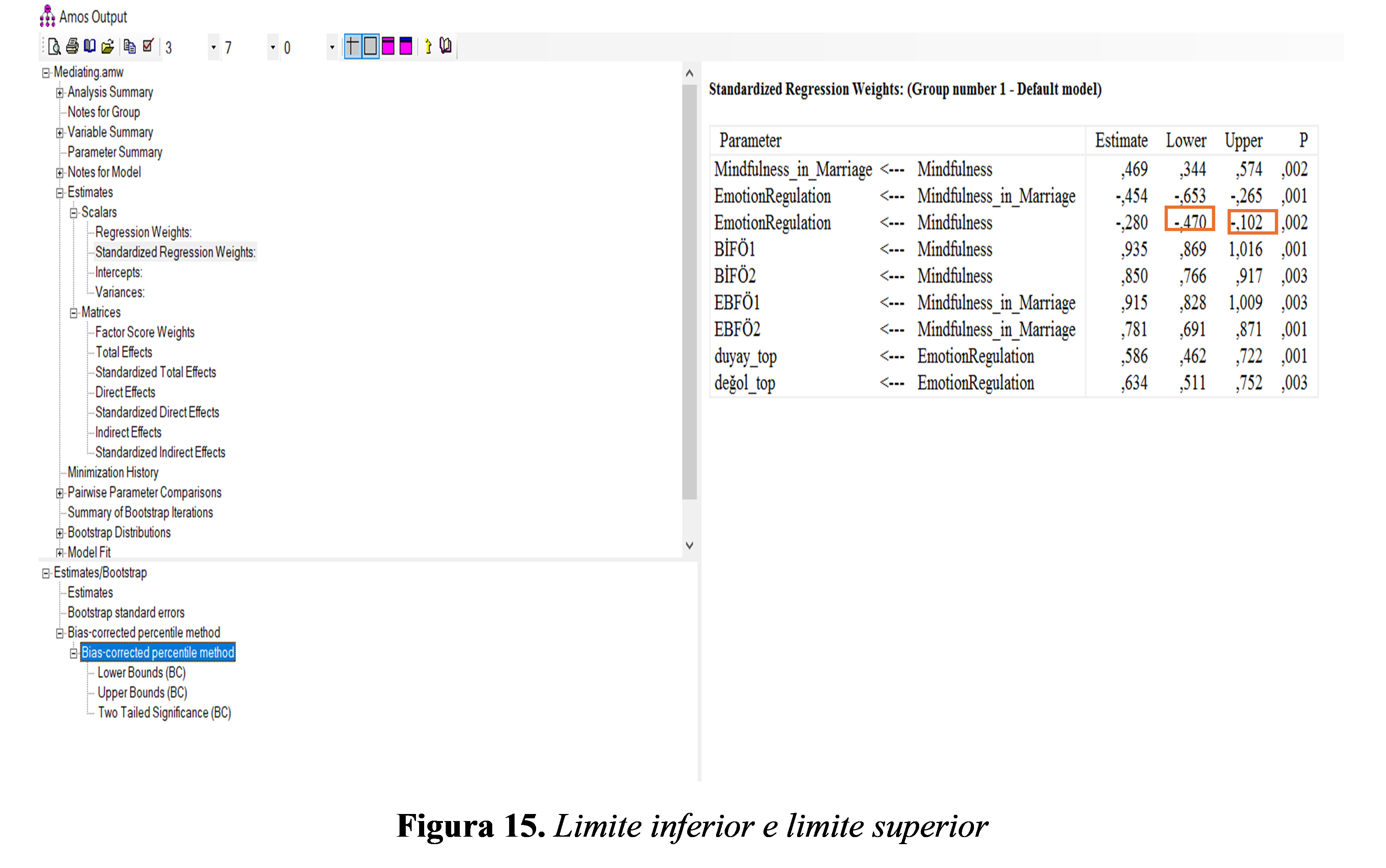Click the red checkmark Options icon
The height and width of the screenshot is (868, 1386).
click(148, 46)
